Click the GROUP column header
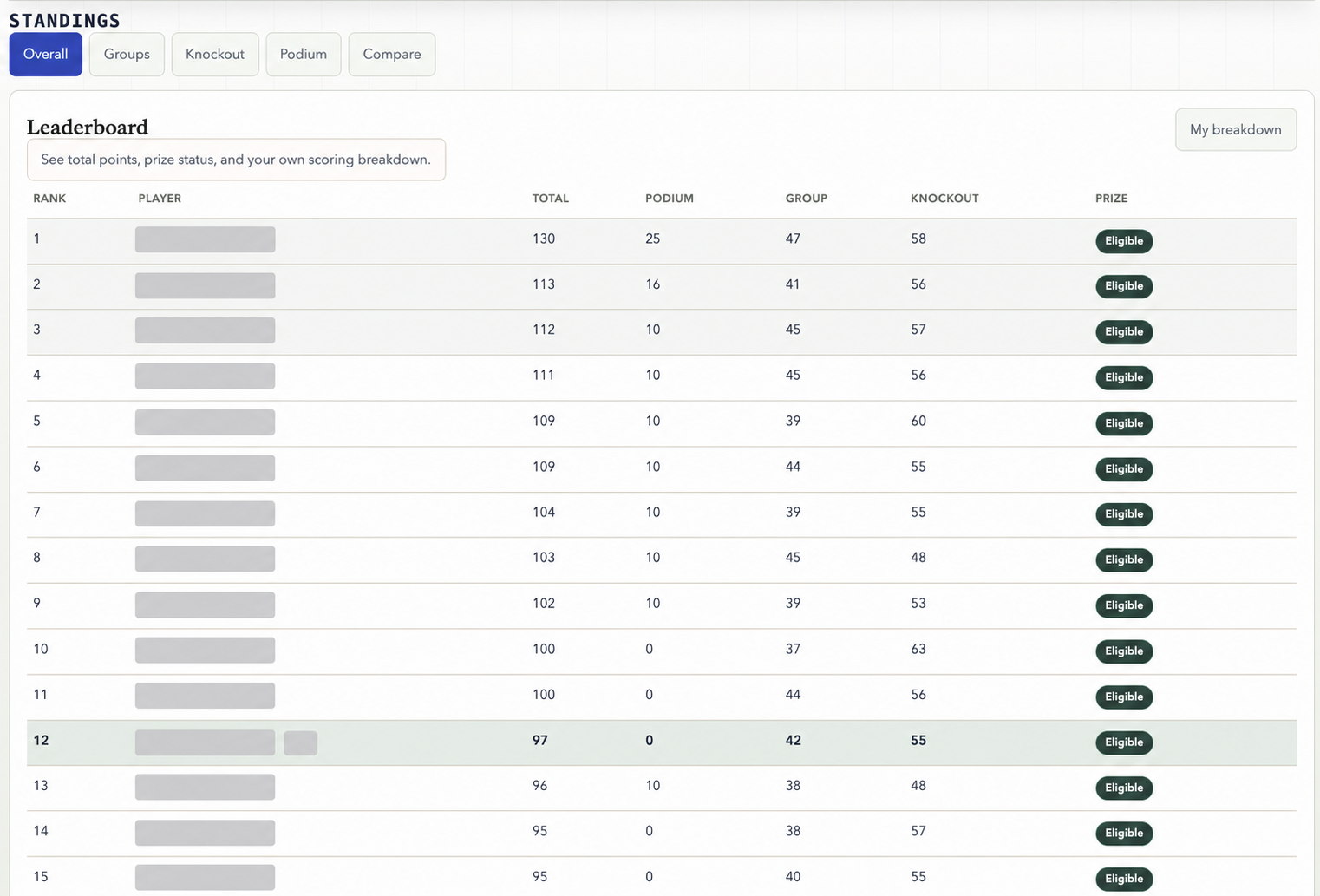This screenshot has height=896, width=1320. pyautogui.click(x=807, y=199)
